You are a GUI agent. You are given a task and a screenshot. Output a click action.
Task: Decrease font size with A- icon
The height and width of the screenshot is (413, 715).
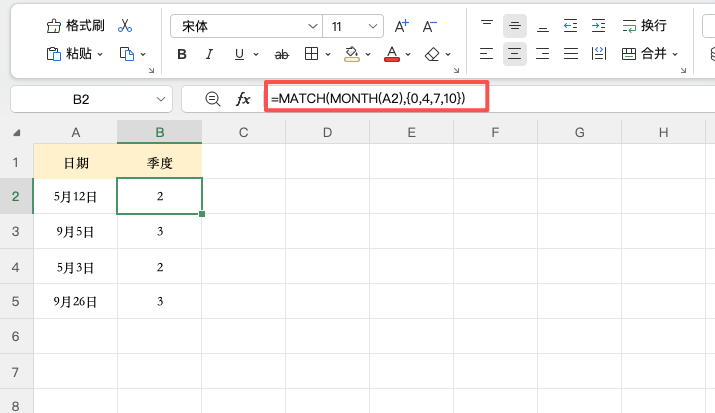coord(429,26)
